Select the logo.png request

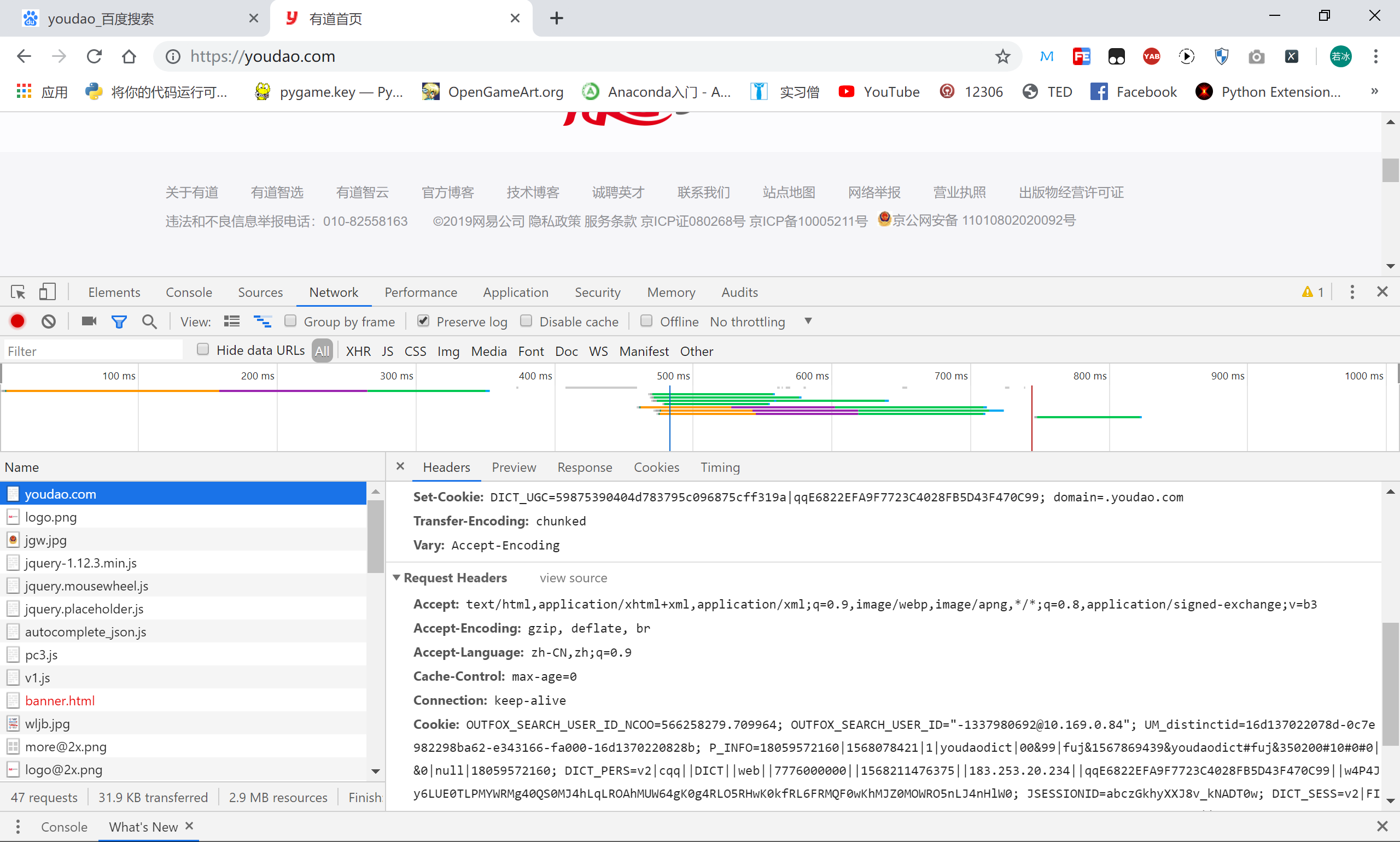tap(183, 516)
